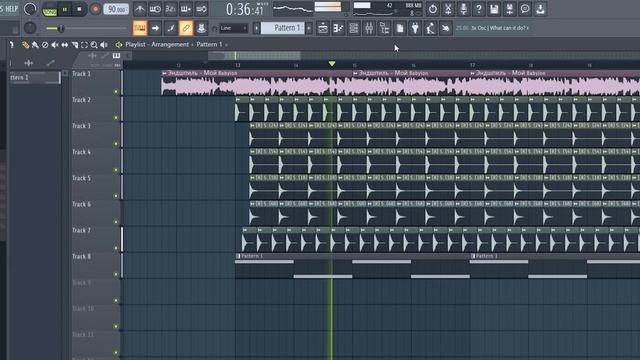Save project with floppy disk icon
This screenshot has height=360, width=640.
[x=494, y=9]
